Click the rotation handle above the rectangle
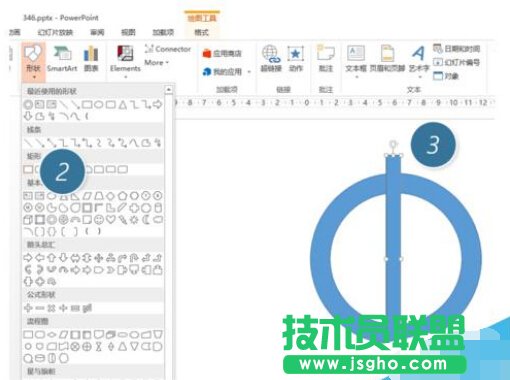 (394, 144)
